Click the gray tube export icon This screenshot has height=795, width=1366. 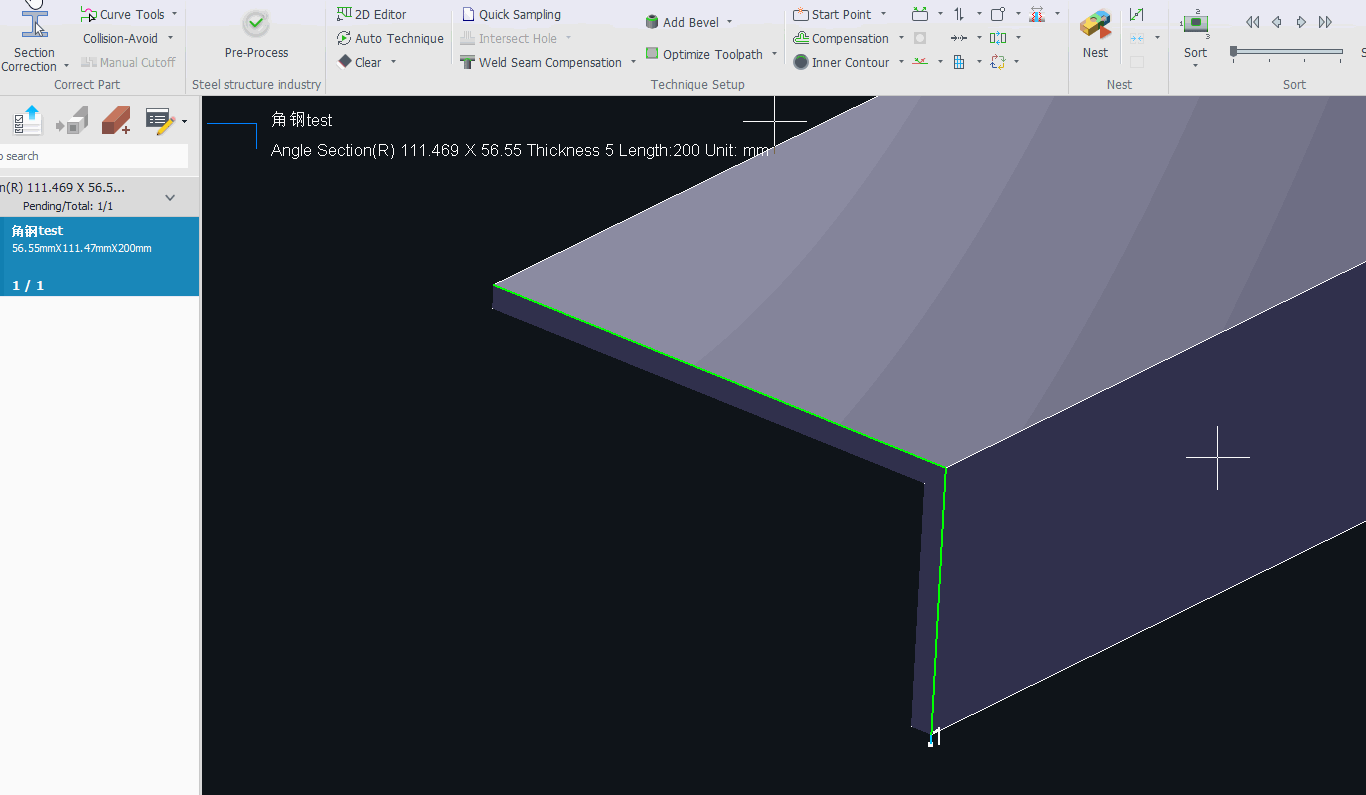coord(72,122)
